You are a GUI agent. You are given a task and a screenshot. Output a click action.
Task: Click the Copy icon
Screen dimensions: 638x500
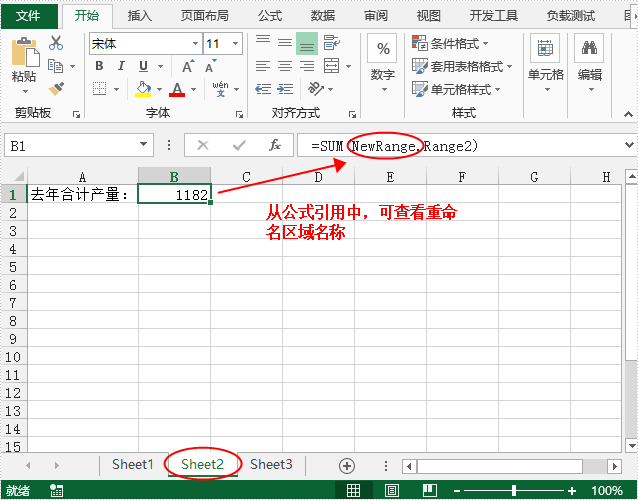point(55,66)
